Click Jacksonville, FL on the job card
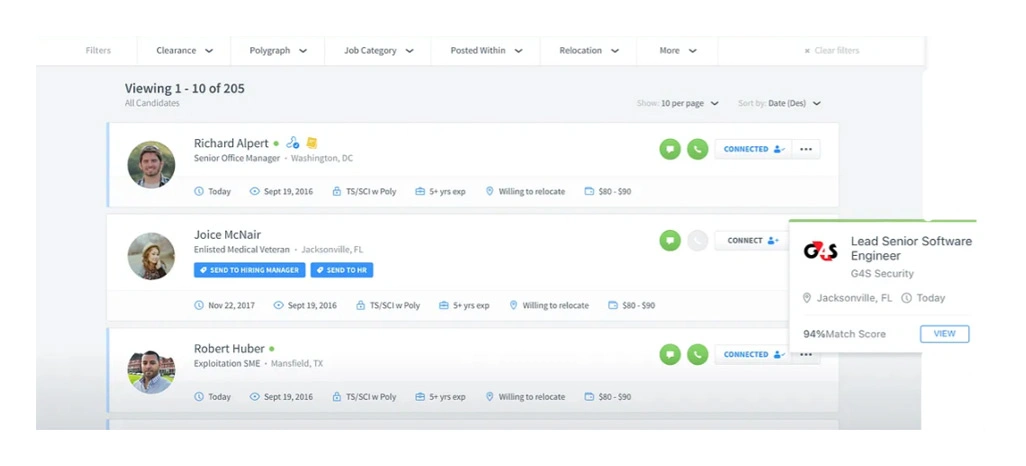This screenshot has height=466, width=1026. [x=854, y=298]
